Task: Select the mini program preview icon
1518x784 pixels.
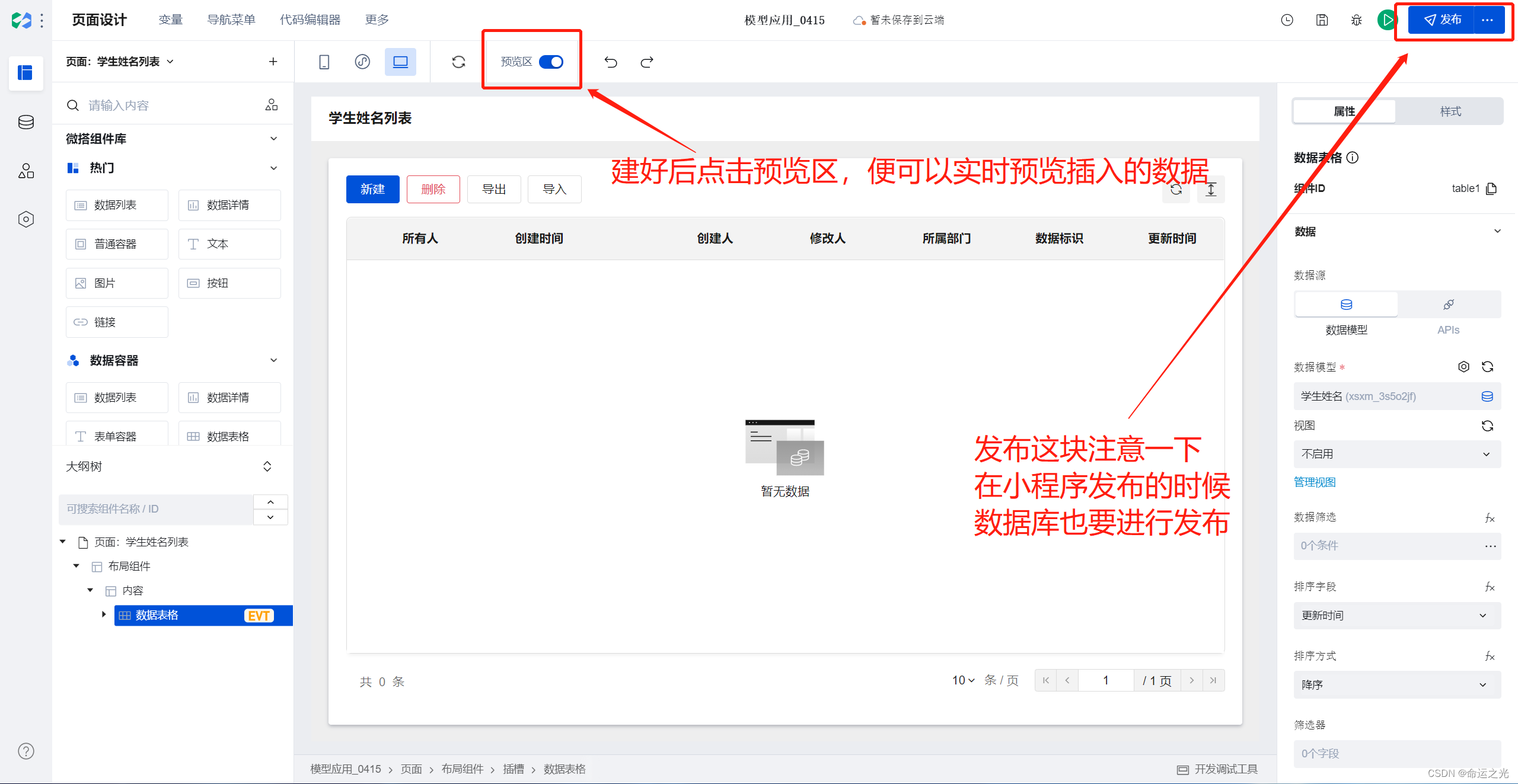Action: click(362, 62)
